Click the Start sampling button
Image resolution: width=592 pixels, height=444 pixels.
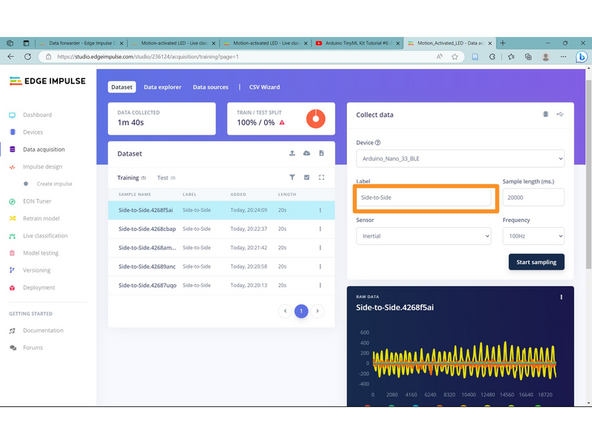click(x=536, y=262)
